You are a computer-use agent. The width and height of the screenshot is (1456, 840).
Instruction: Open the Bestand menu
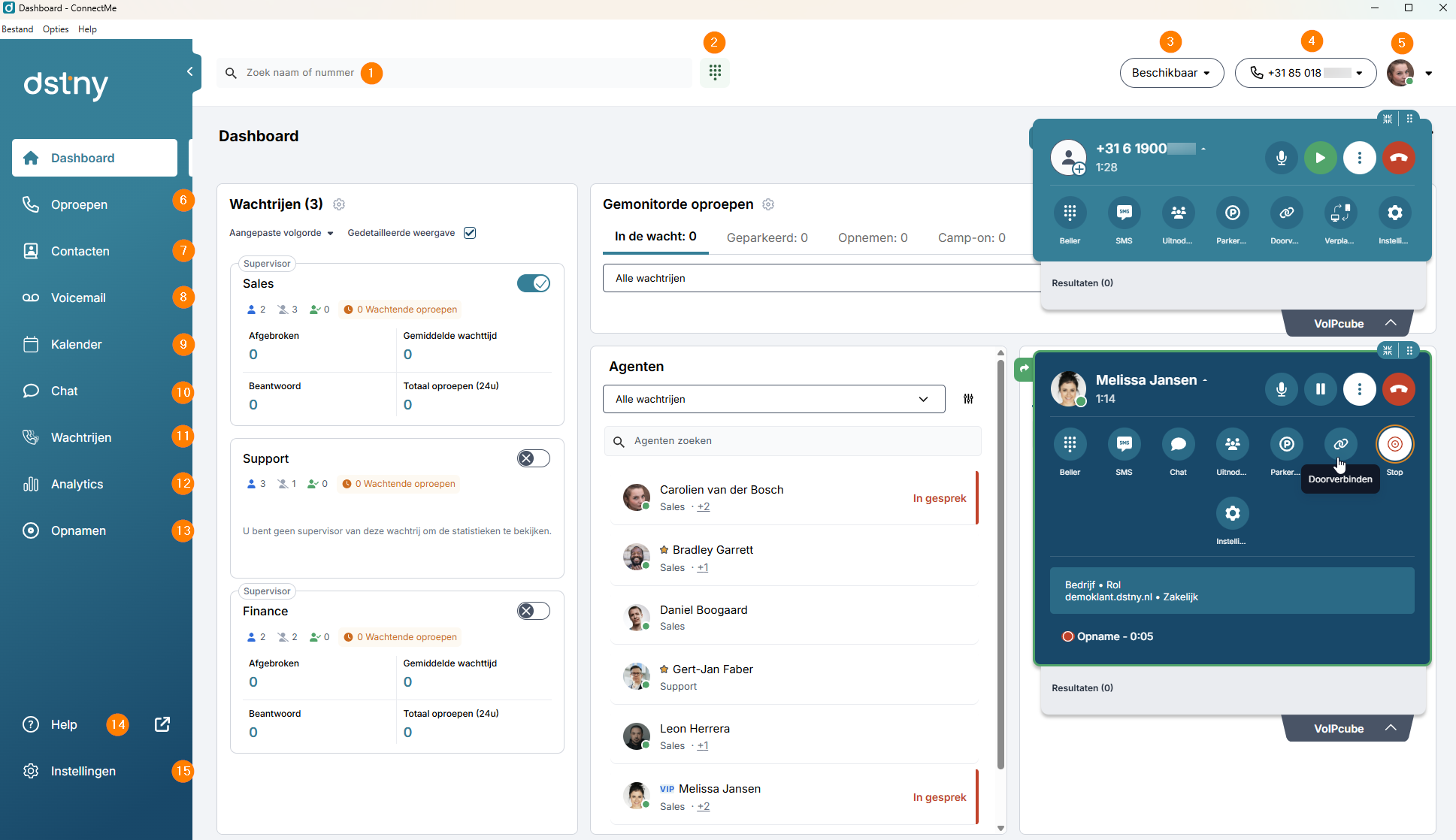[17, 29]
